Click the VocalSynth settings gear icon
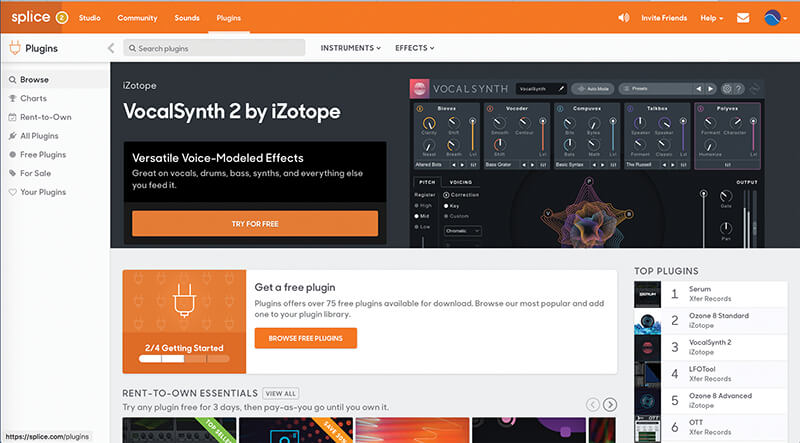The image size is (800, 443). pyautogui.click(x=727, y=89)
